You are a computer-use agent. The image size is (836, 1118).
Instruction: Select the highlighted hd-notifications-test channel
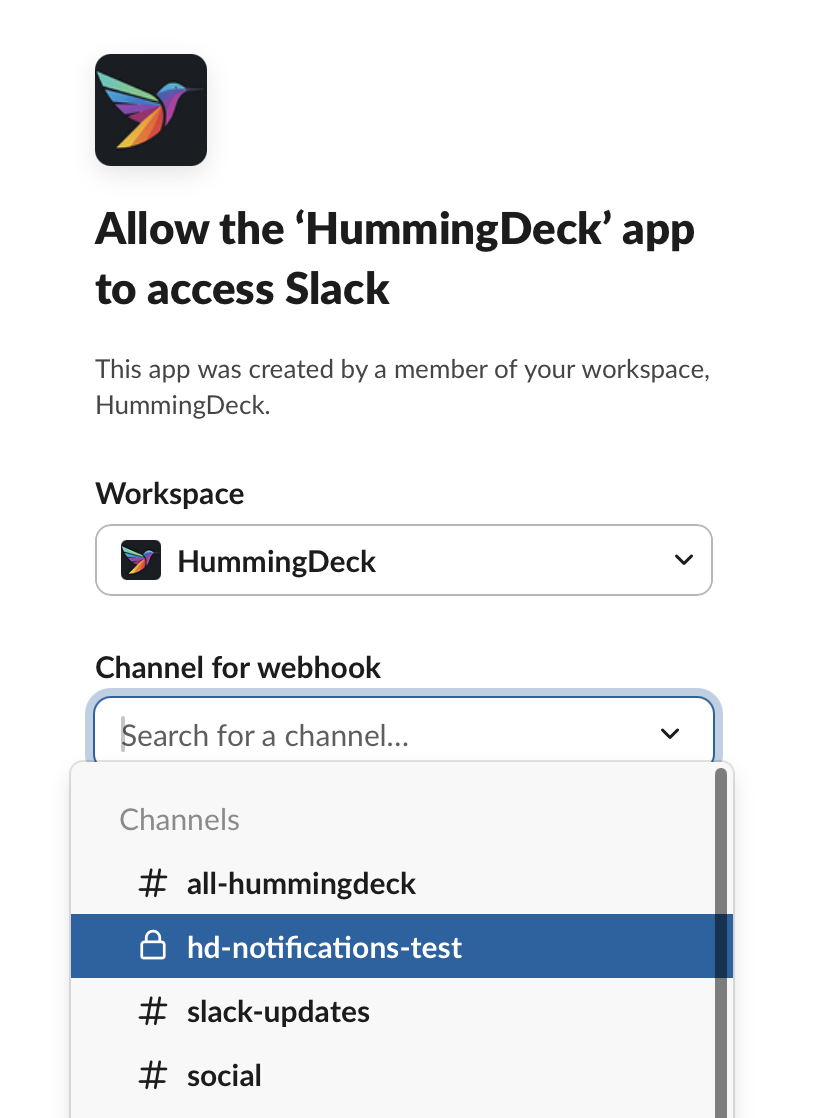click(x=323, y=945)
